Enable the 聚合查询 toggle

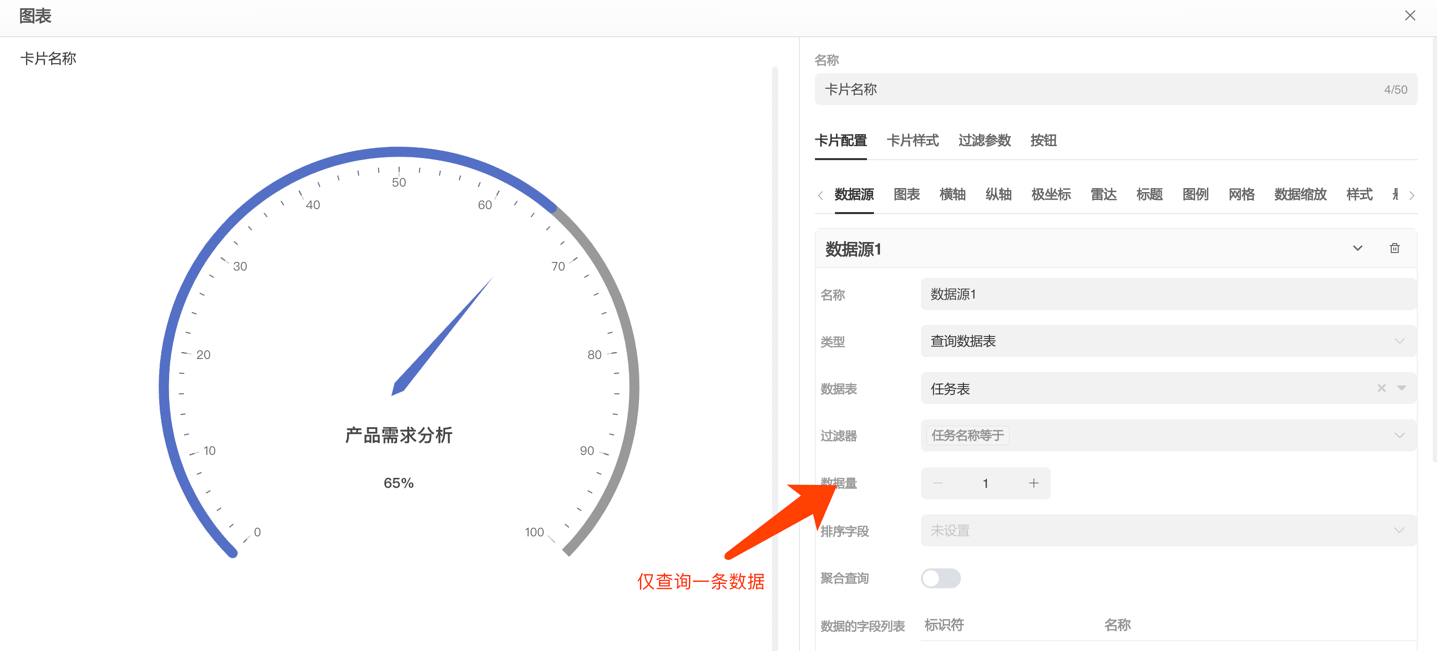pyautogui.click(x=939, y=578)
